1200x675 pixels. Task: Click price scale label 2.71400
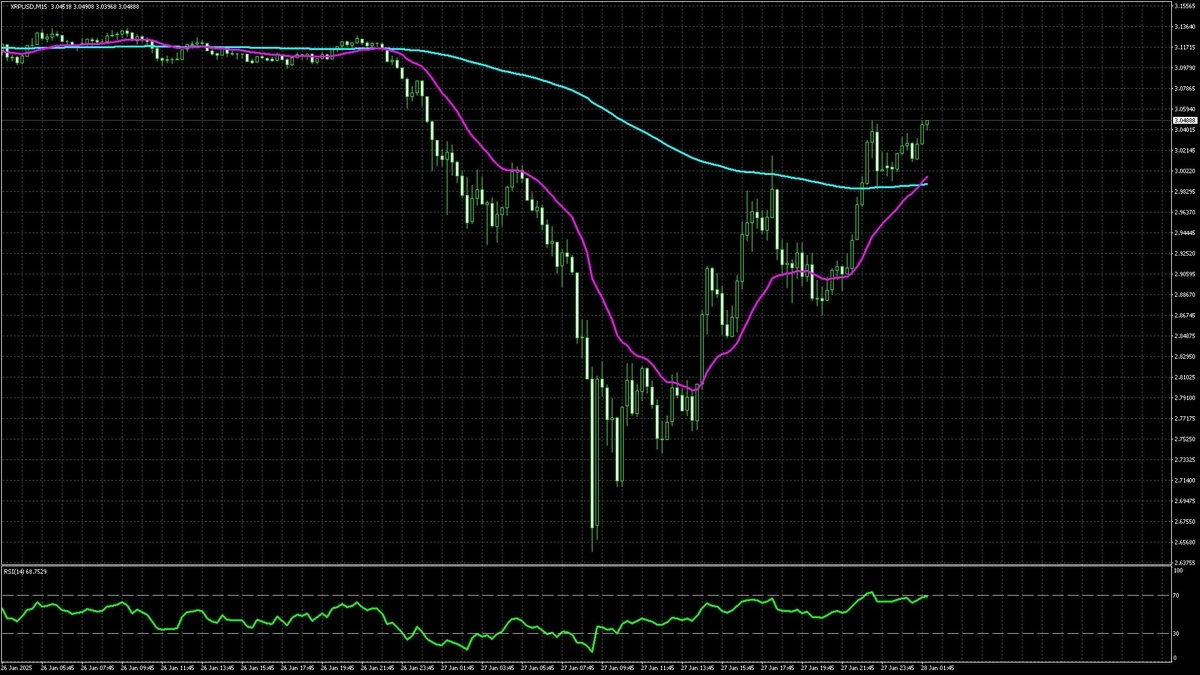tap(1184, 480)
